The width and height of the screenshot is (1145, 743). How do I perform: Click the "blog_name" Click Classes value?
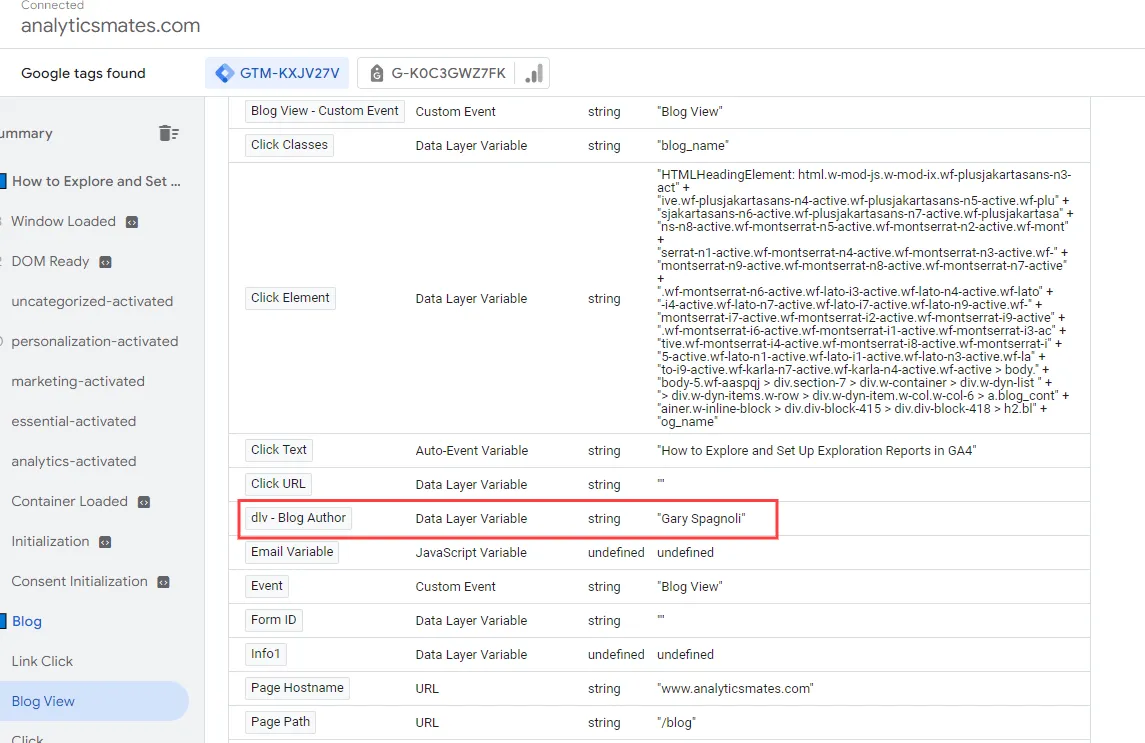(693, 146)
